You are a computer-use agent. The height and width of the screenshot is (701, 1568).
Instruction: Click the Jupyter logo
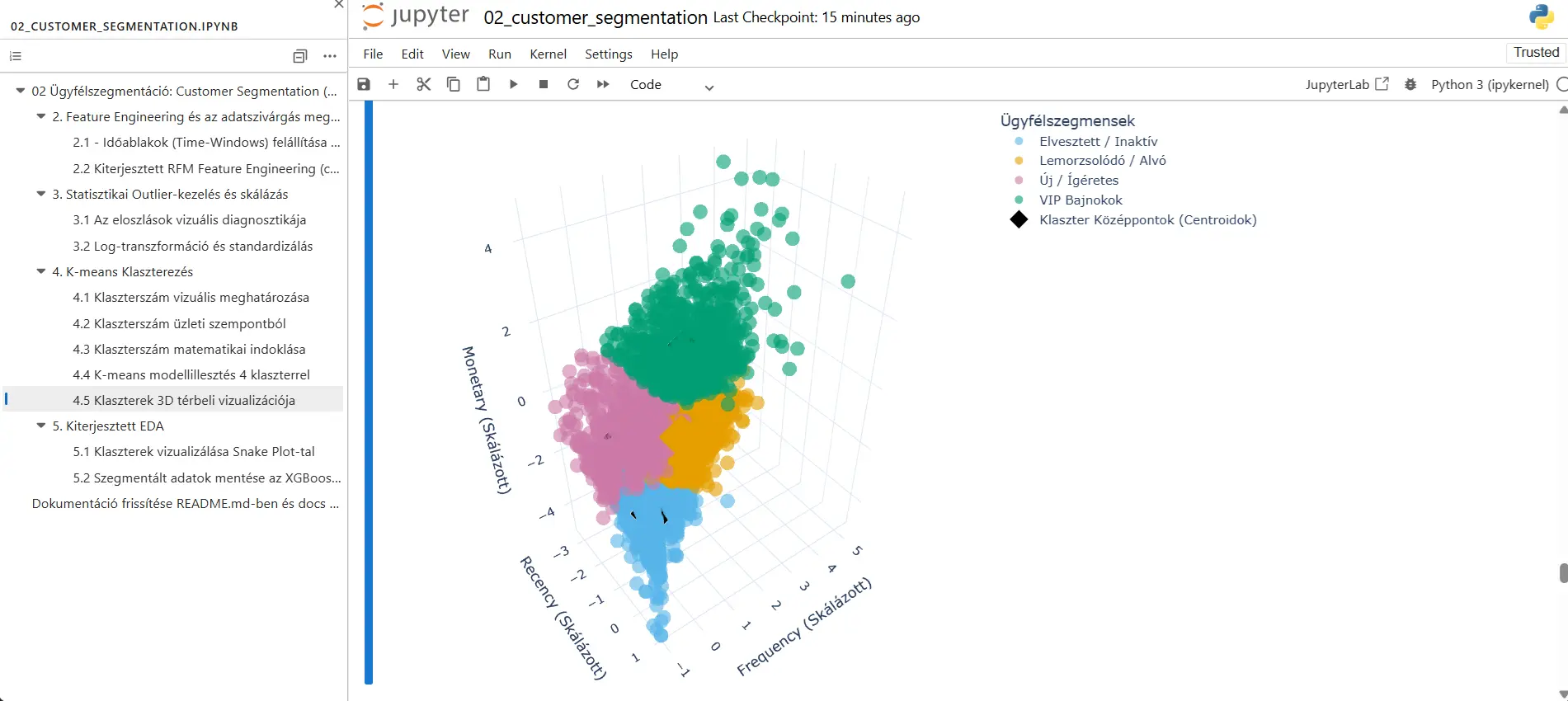point(415,16)
